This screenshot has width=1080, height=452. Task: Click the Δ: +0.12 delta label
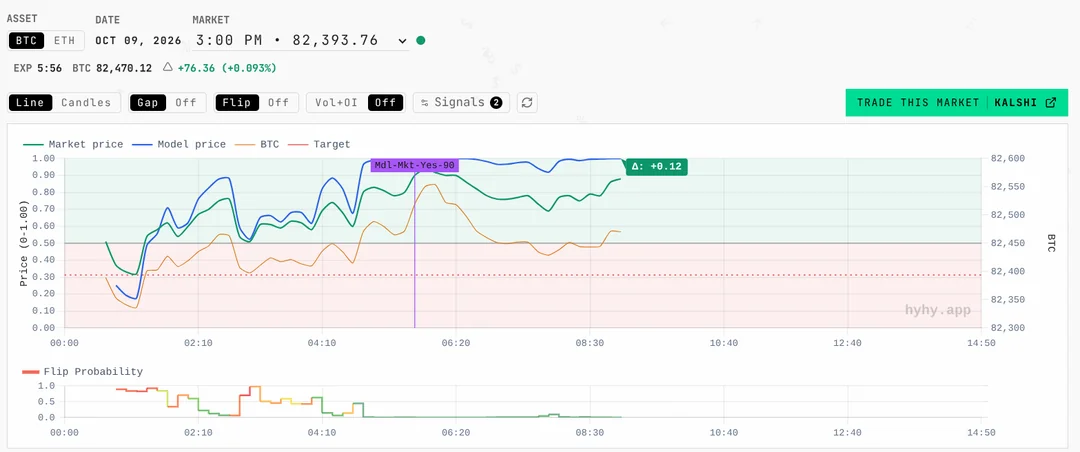[x=656, y=166]
